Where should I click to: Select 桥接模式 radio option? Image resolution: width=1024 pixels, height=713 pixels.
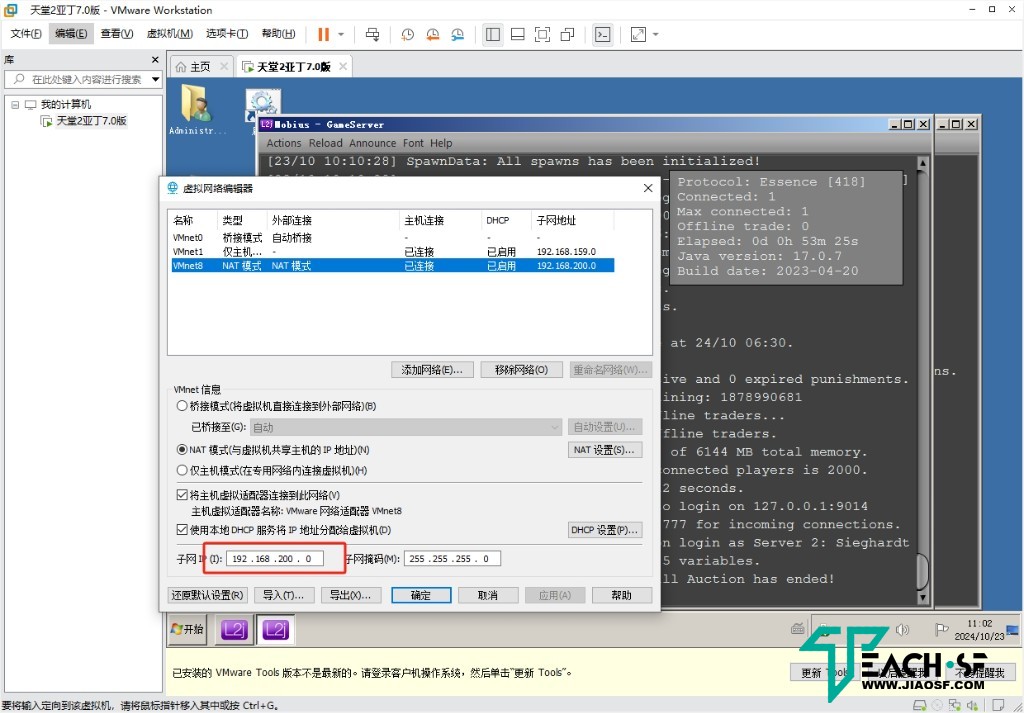(x=182, y=406)
